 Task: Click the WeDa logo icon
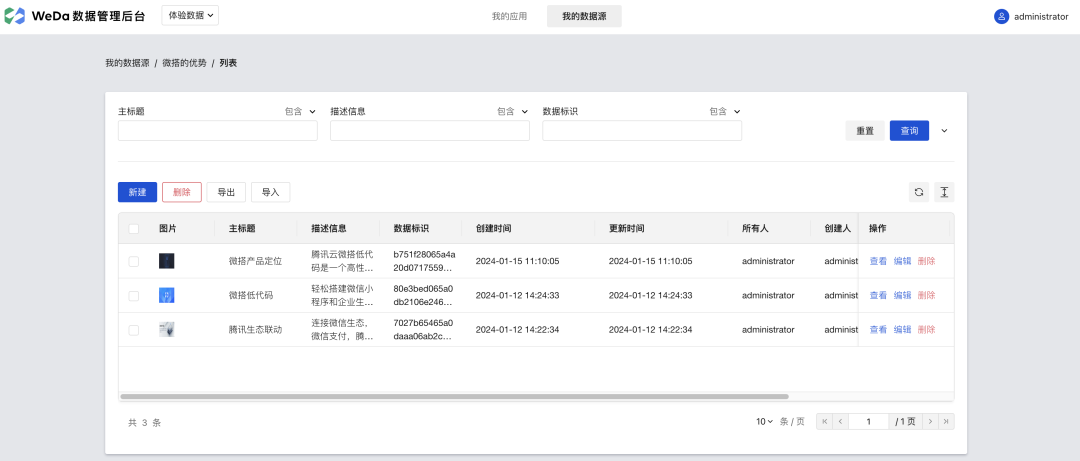pos(14,16)
